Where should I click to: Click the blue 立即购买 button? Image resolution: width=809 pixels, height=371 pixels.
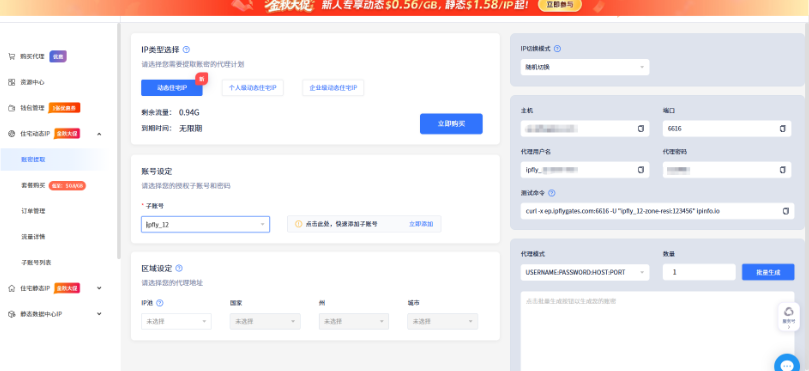(451, 124)
